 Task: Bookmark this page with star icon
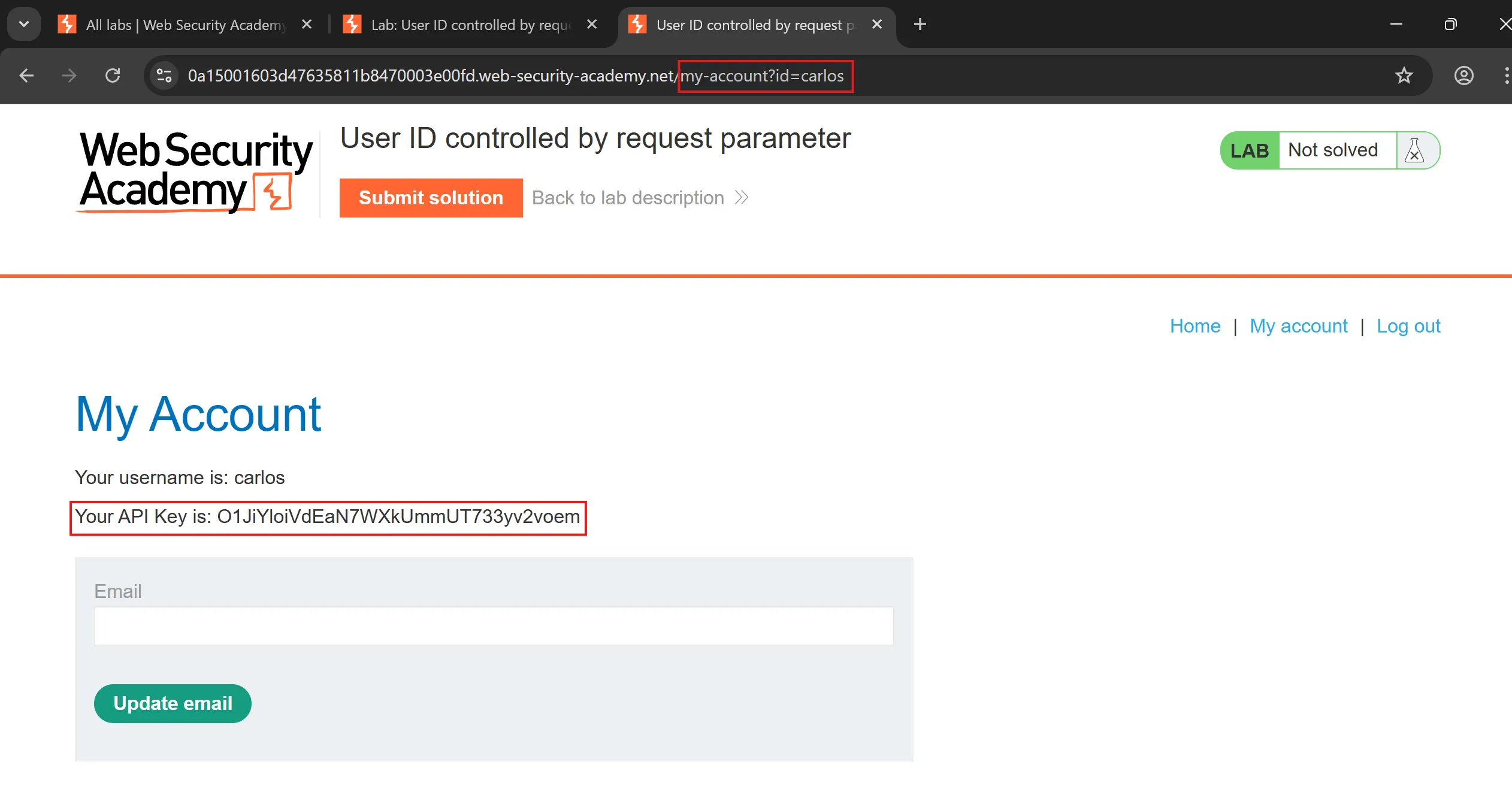click(1404, 75)
